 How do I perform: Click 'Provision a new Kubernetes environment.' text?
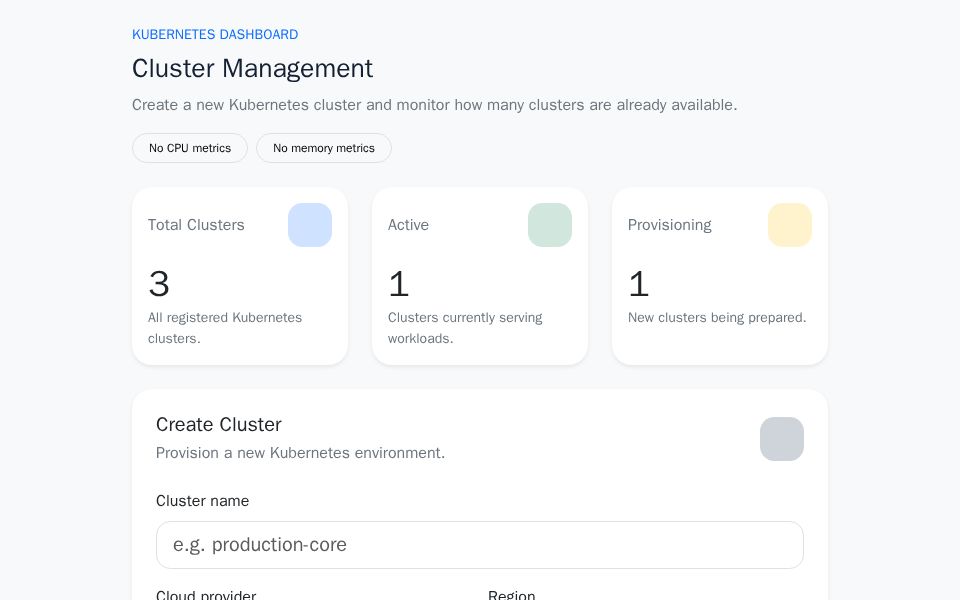[x=300, y=452]
